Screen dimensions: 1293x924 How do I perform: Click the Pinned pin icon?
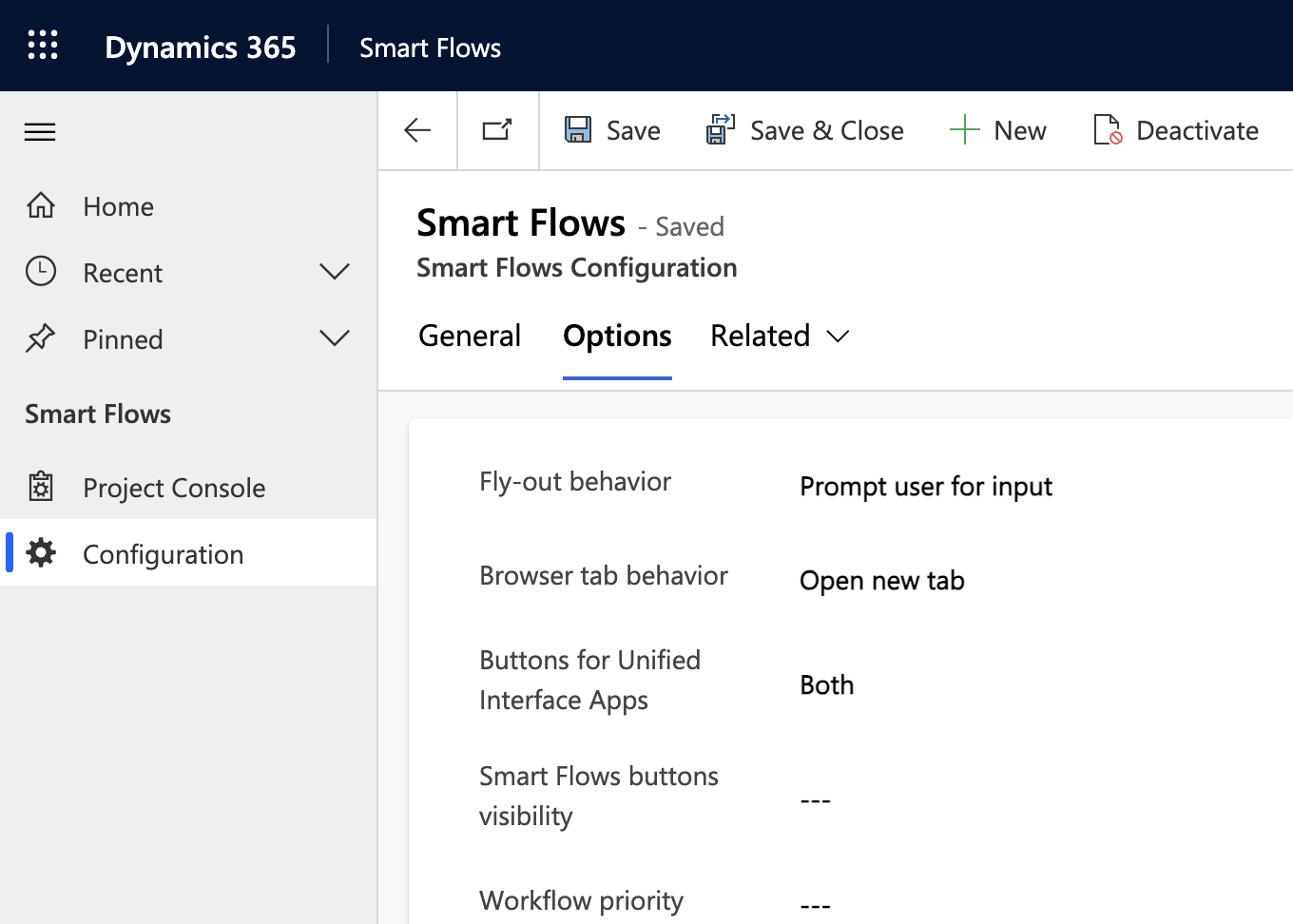click(x=41, y=338)
